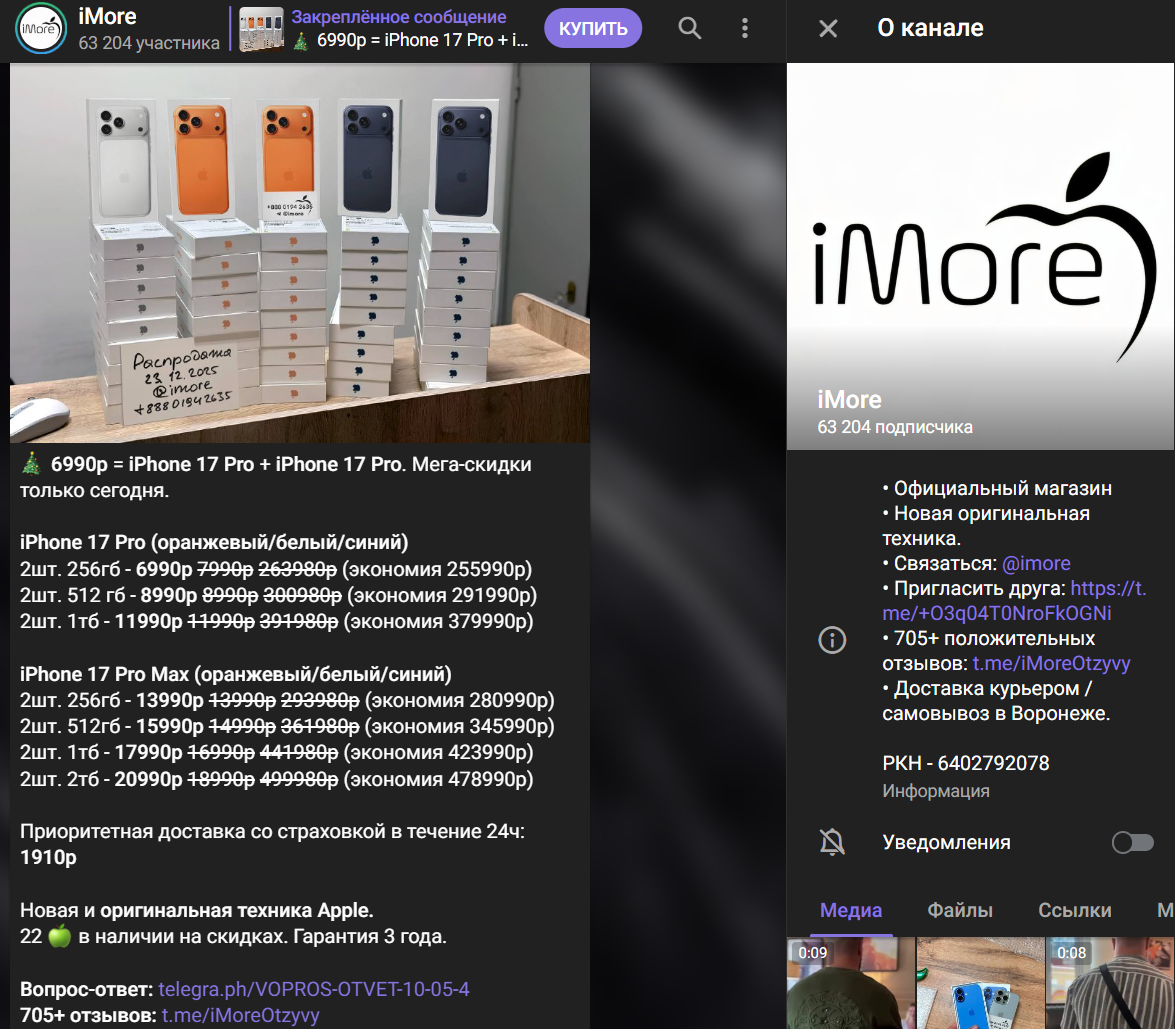The width and height of the screenshot is (1175, 1029).
Task: Open the large iMore apple logo profile photo
Action: [980, 250]
